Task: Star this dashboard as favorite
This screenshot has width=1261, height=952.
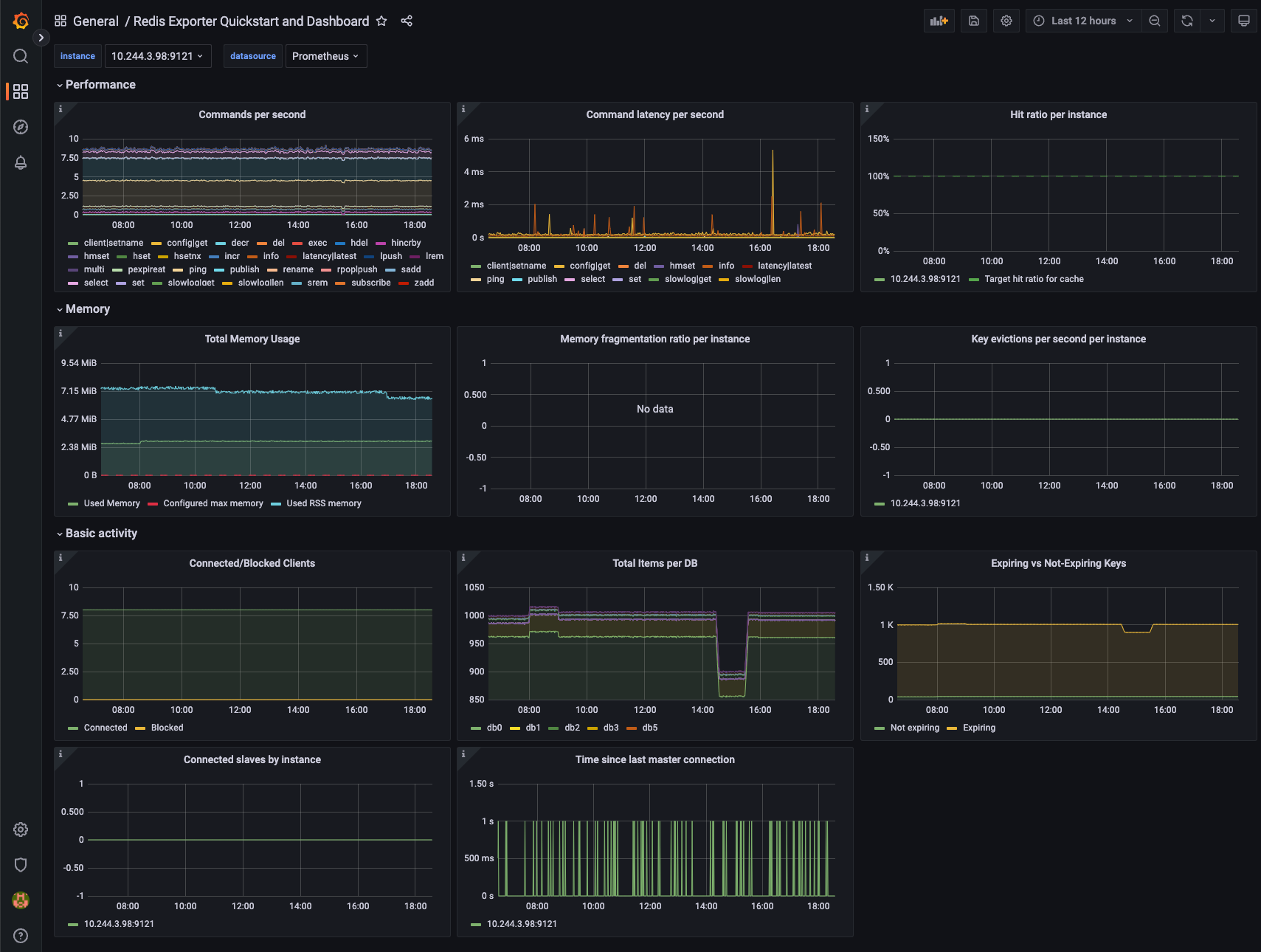Action: 381,21
